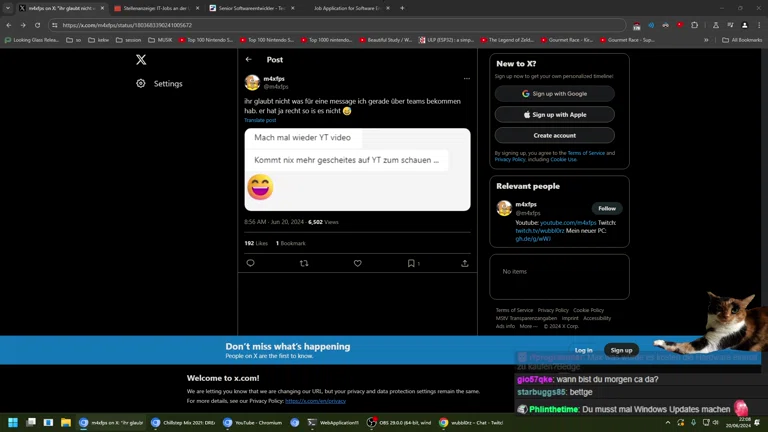Screen dimensions: 768x432
Task: Share the post via share icon
Action: point(464,264)
